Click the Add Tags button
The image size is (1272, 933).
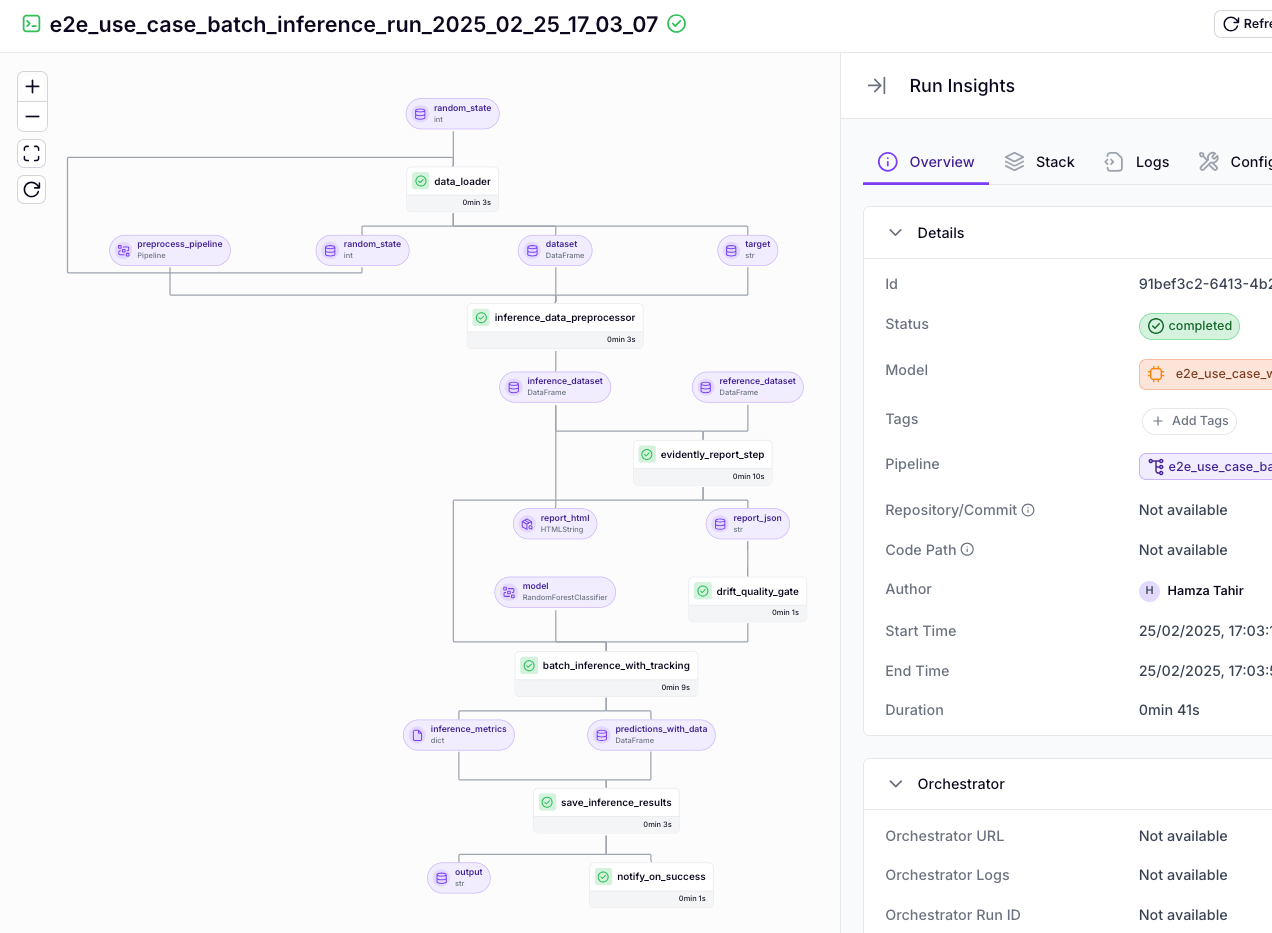click(1189, 421)
